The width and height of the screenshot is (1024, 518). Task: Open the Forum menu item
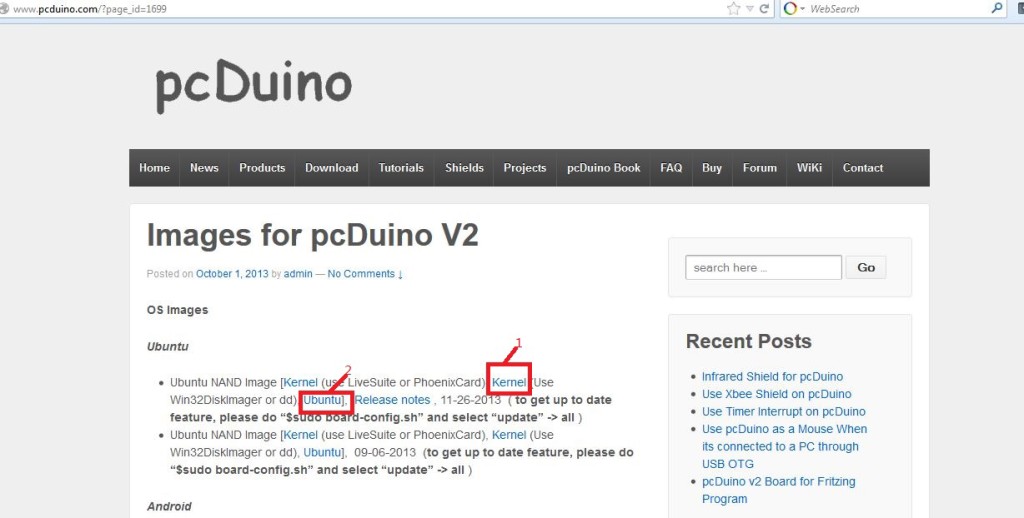point(760,168)
